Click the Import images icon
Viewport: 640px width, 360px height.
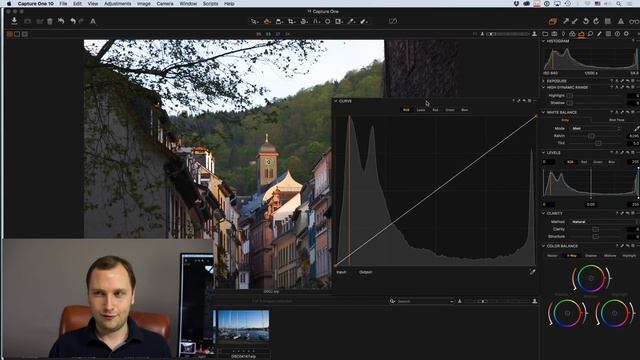(14, 21)
